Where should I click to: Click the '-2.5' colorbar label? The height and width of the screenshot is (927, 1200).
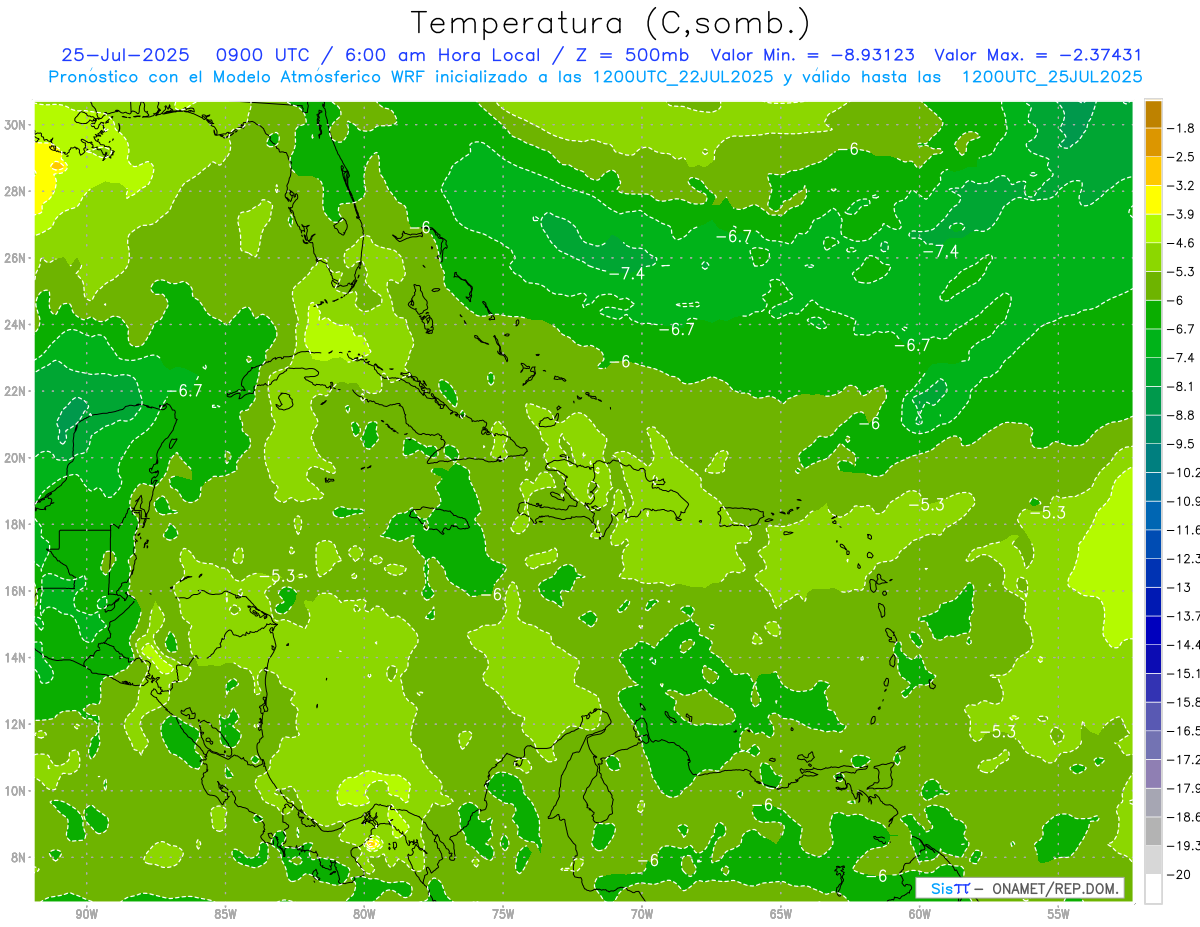click(1182, 157)
